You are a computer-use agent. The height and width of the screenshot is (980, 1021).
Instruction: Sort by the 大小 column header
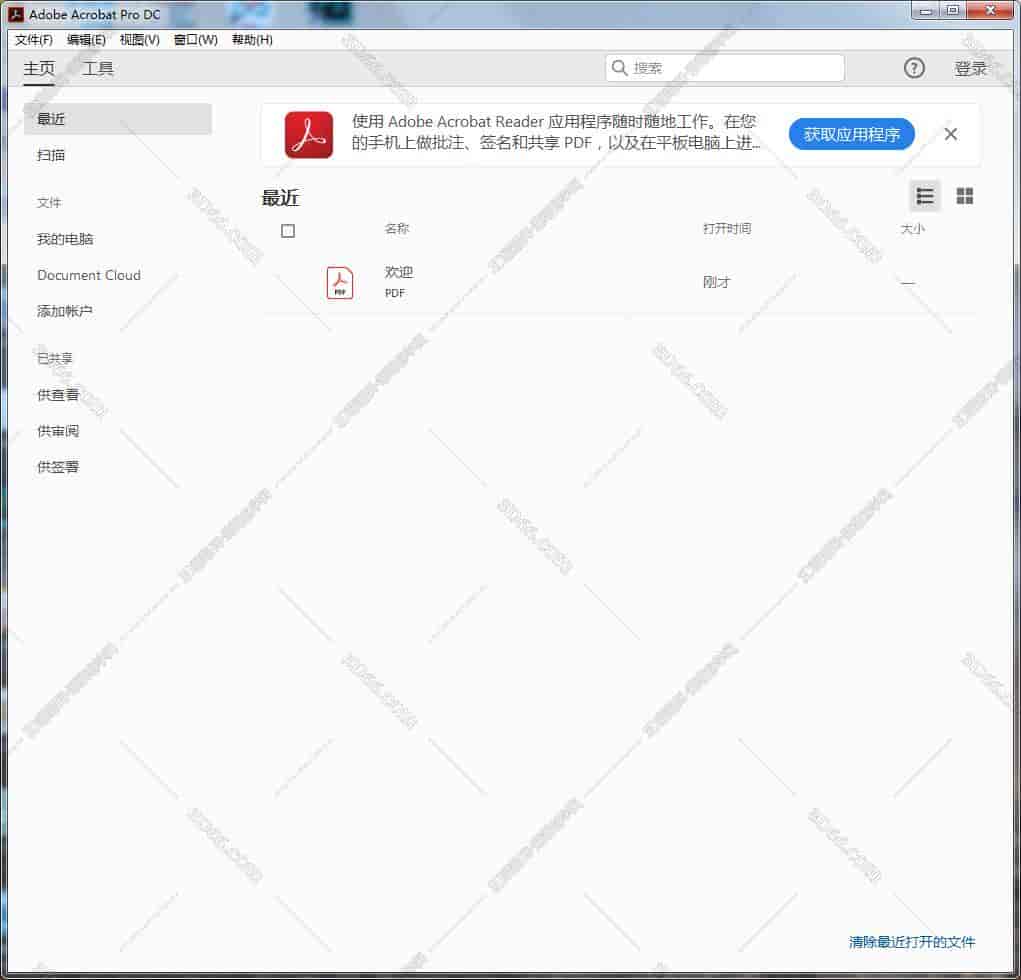(x=912, y=229)
